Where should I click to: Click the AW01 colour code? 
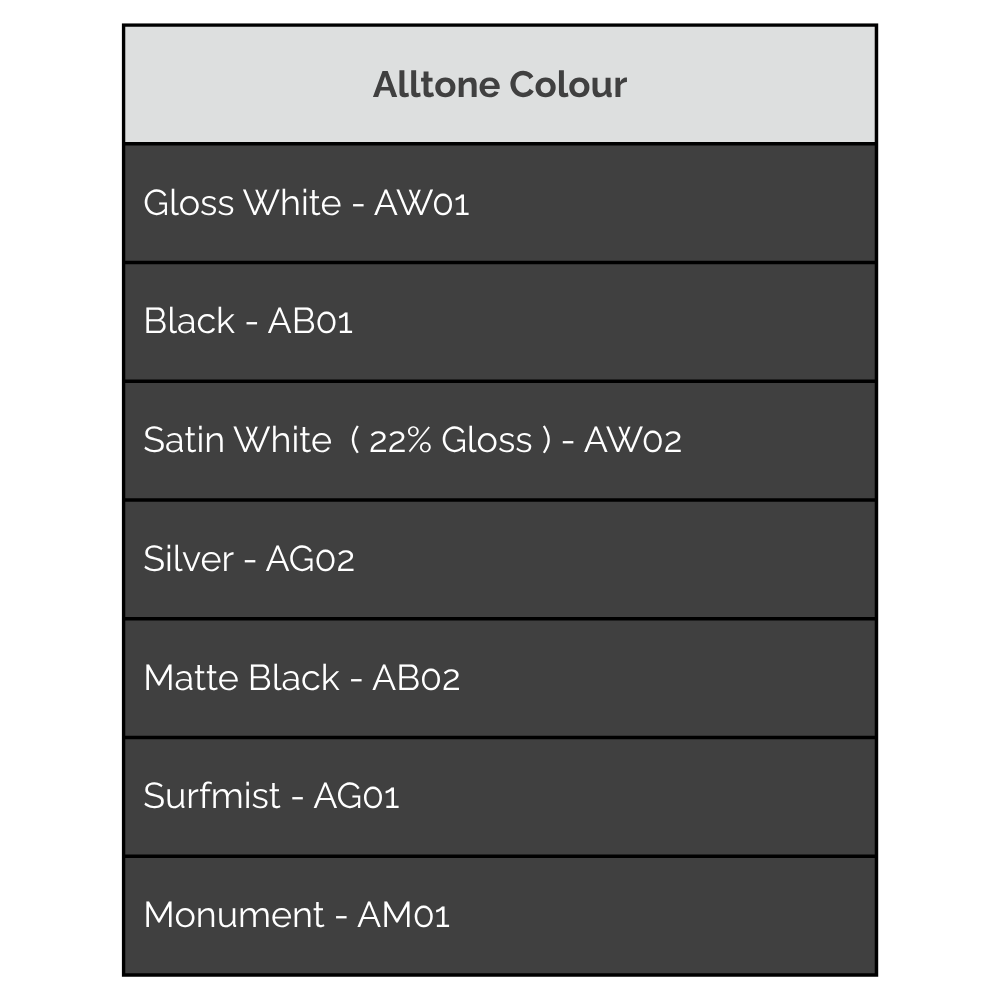pos(421,203)
